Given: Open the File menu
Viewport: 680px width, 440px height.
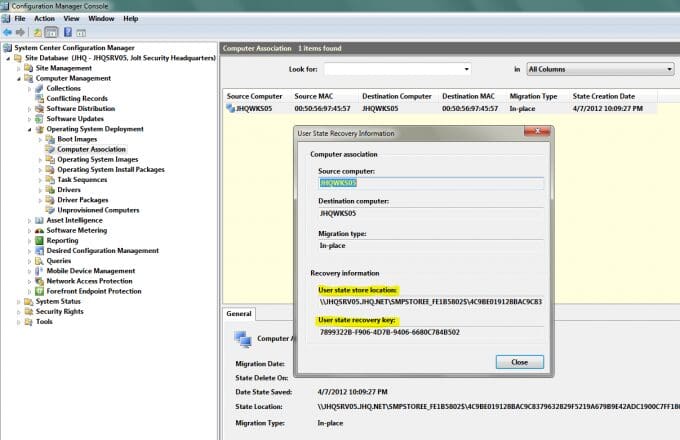Looking at the screenshot, I should (20, 19).
